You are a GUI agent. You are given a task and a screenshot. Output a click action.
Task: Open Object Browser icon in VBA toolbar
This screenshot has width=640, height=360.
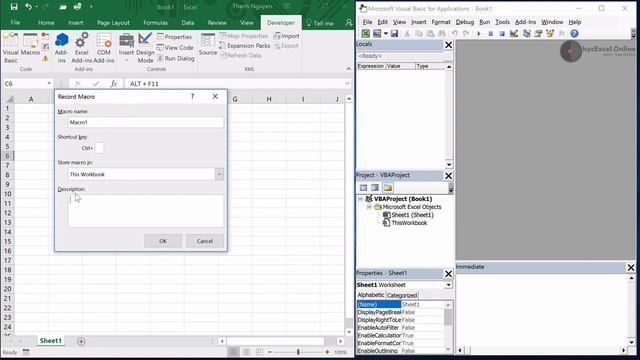pyautogui.click(x=550, y=33)
